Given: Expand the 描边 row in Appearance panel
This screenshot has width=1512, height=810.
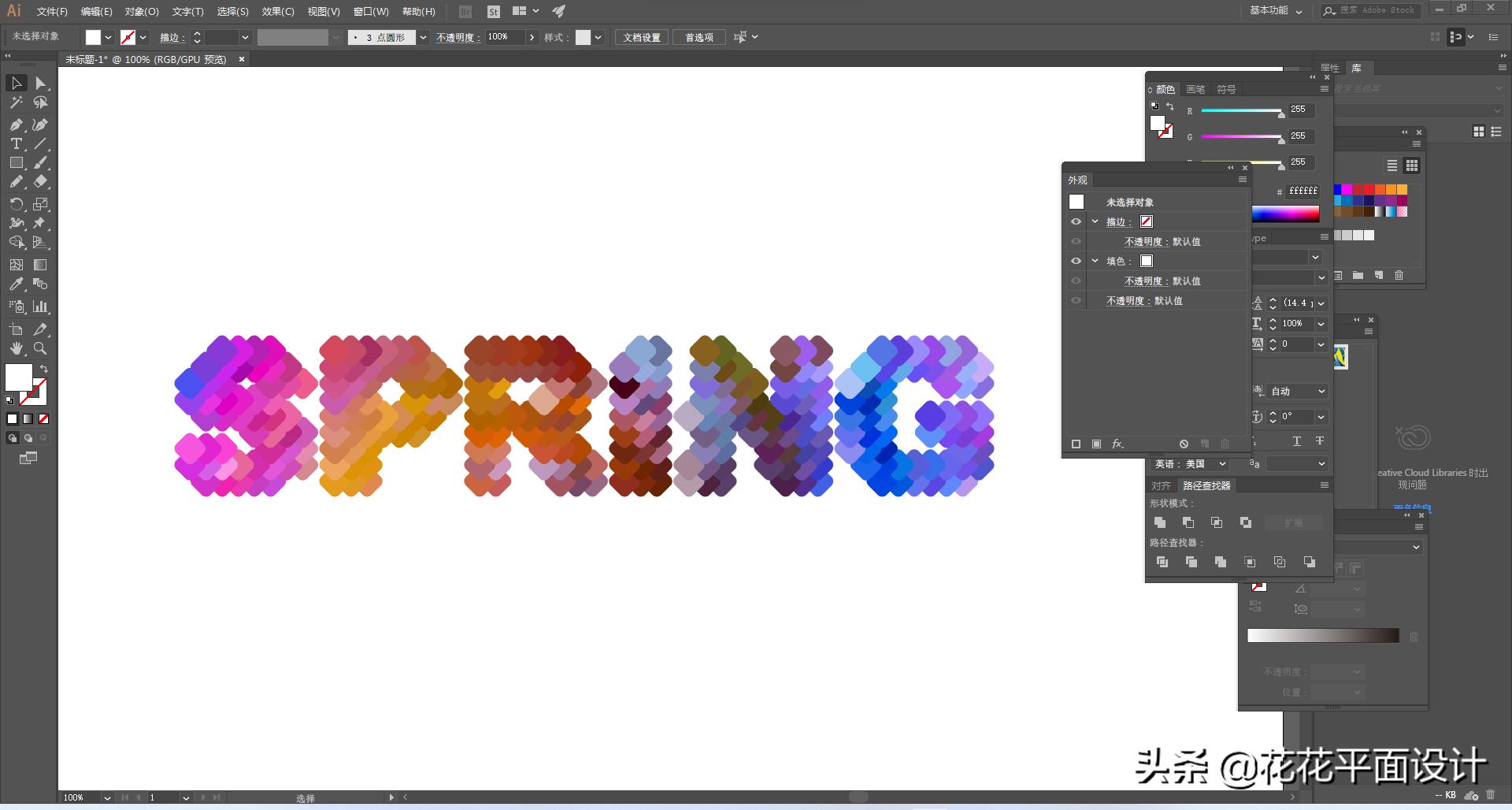Looking at the screenshot, I should click(1095, 222).
